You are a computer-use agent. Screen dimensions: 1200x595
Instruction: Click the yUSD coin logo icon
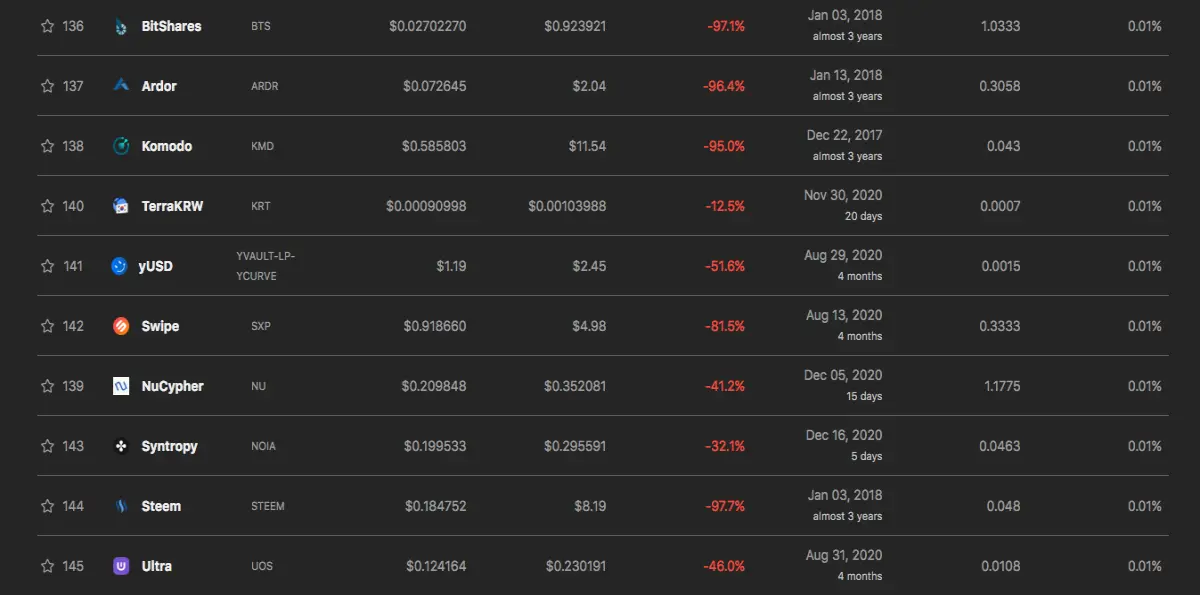(x=121, y=266)
